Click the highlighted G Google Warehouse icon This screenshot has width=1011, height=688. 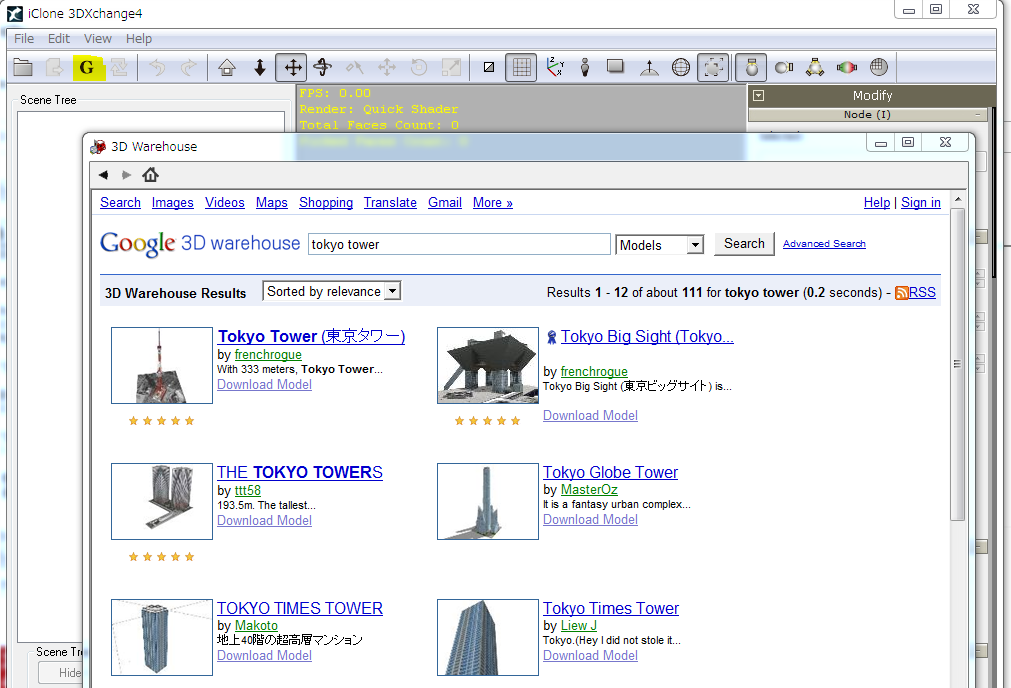click(88, 67)
